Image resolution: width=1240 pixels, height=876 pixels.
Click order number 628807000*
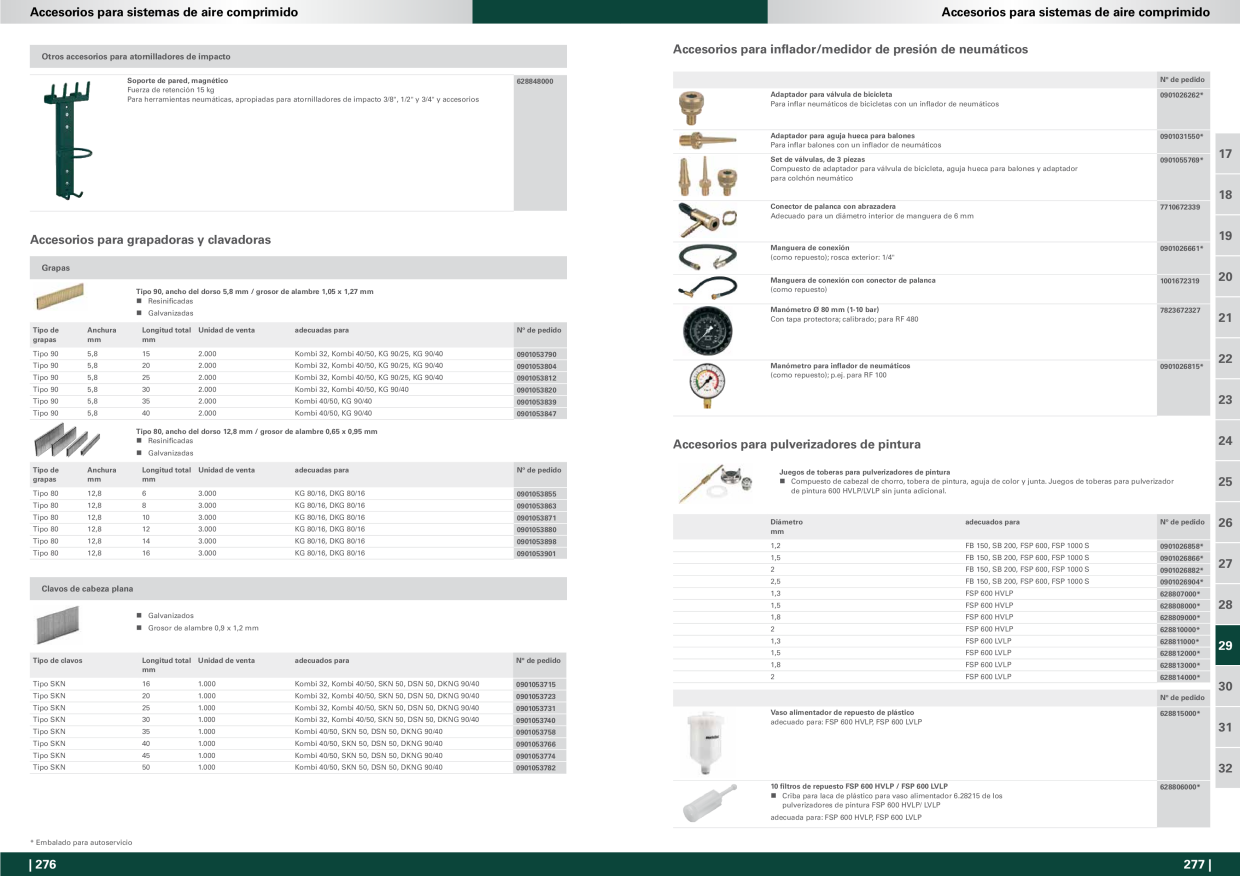pyautogui.click(x=1180, y=594)
